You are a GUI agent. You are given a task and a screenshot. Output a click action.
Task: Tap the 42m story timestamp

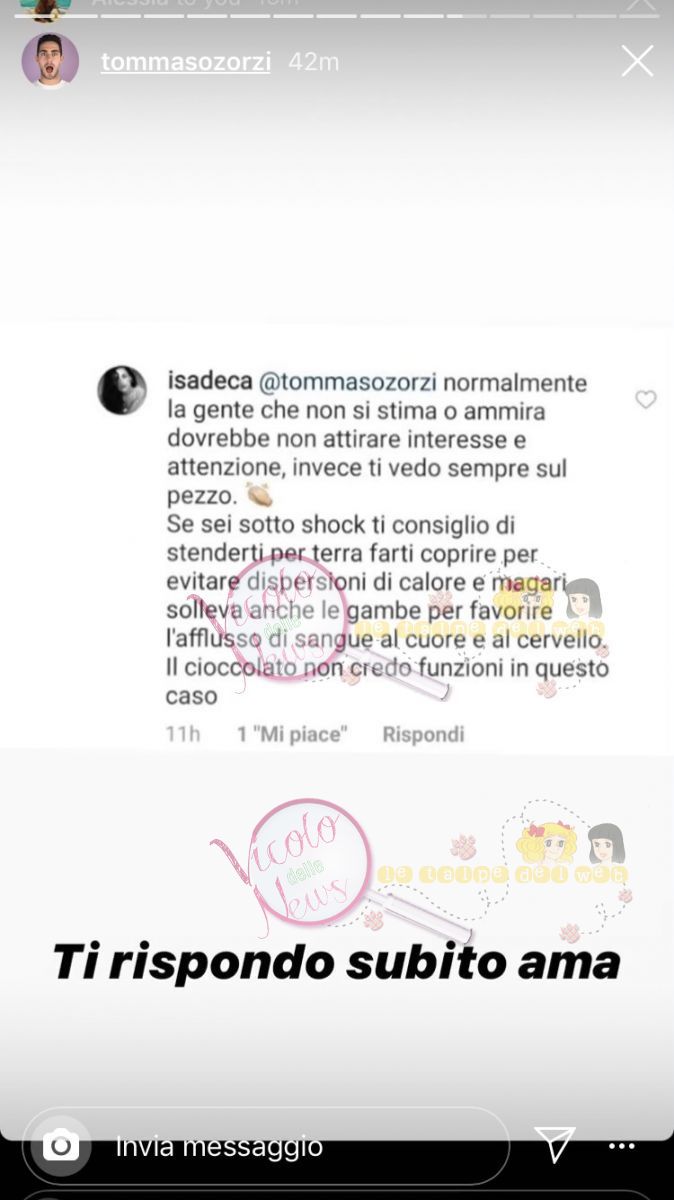click(x=313, y=62)
